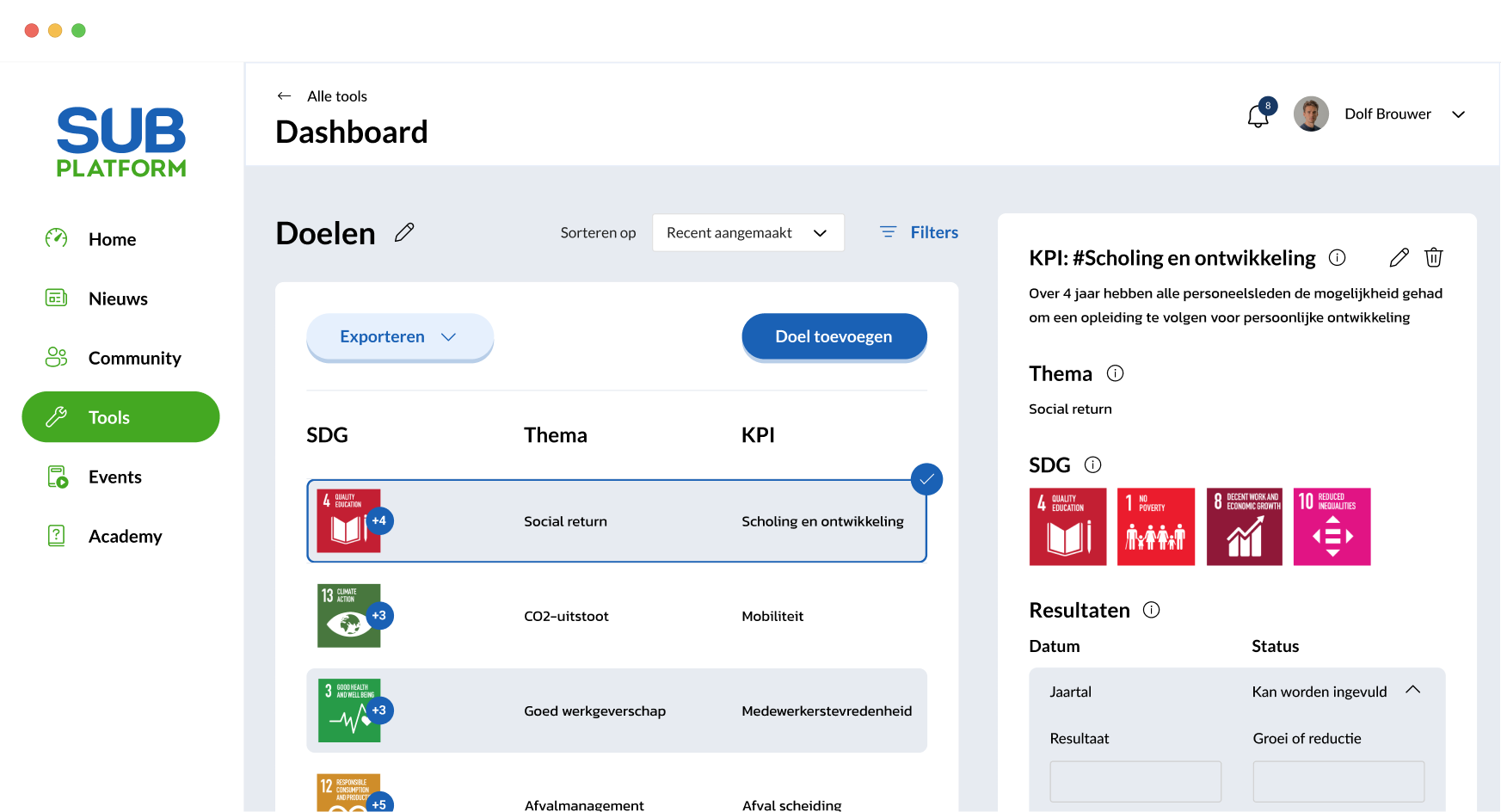The height and width of the screenshot is (812, 1501).
Task: Collapse the Jaartal result row chevron
Action: [x=1412, y=691]
